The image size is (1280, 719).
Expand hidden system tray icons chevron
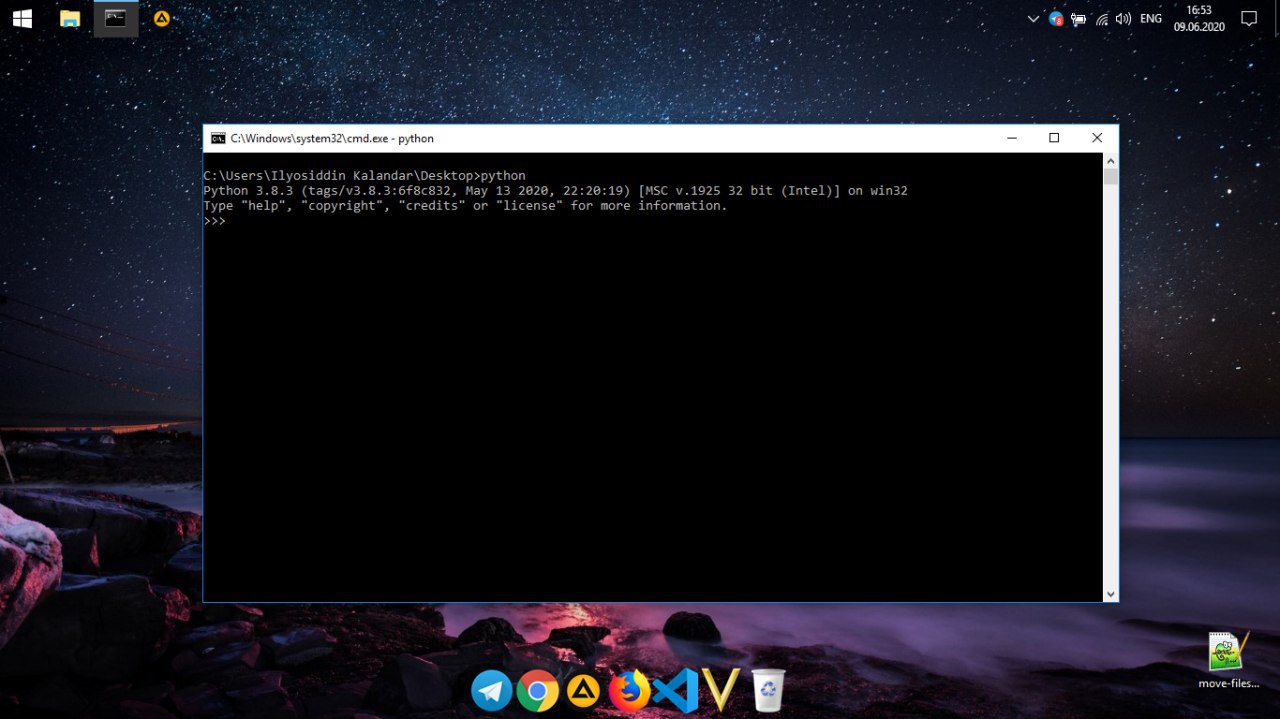click(x=1033, y=18)
